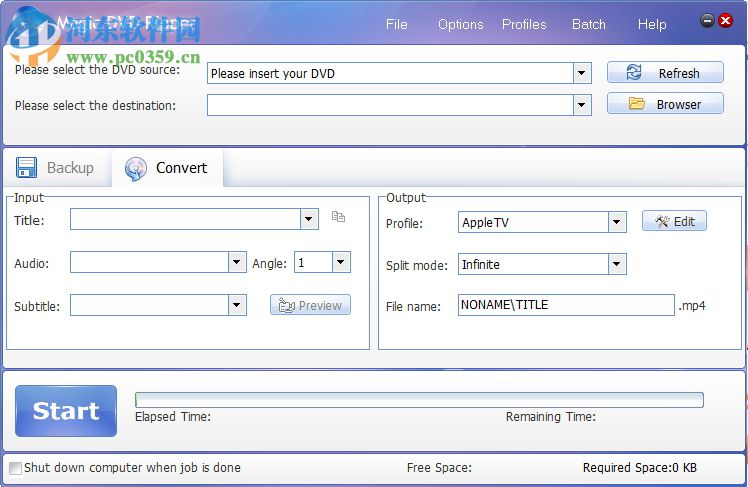The image size is (748, 487).
Task: Click the big Start button
Action: [x=66, y=411]
